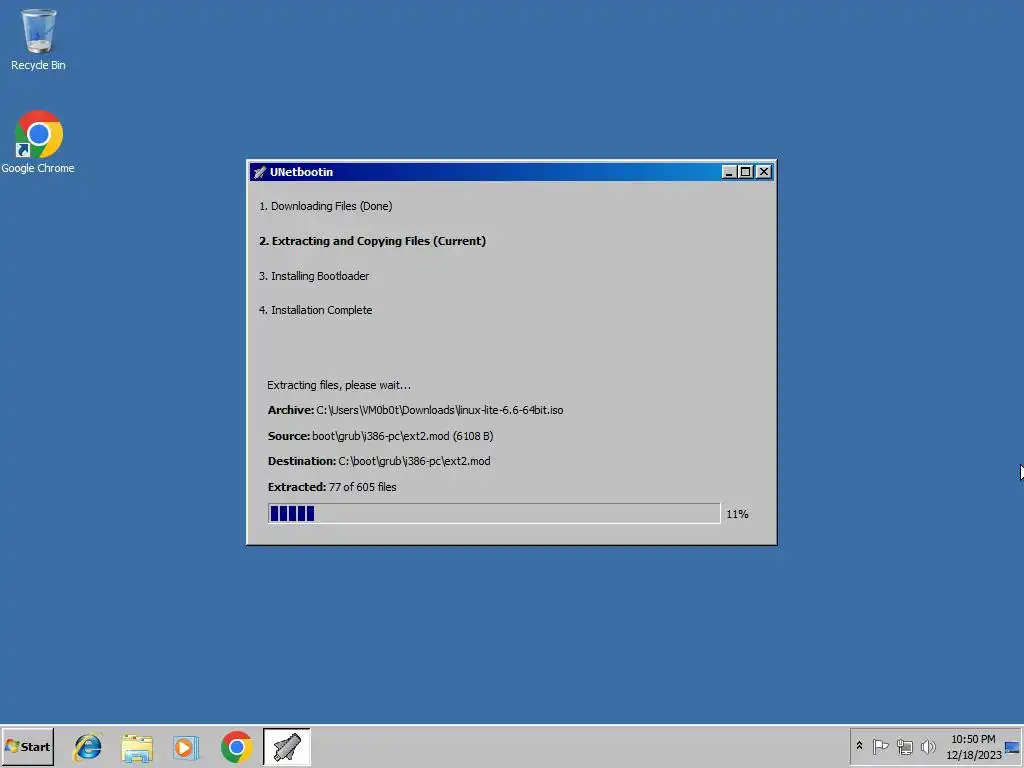The width and height of the screenshot is (1024, 768).
Task: Open the volume speaker tray icon
Action: point(928,746)
